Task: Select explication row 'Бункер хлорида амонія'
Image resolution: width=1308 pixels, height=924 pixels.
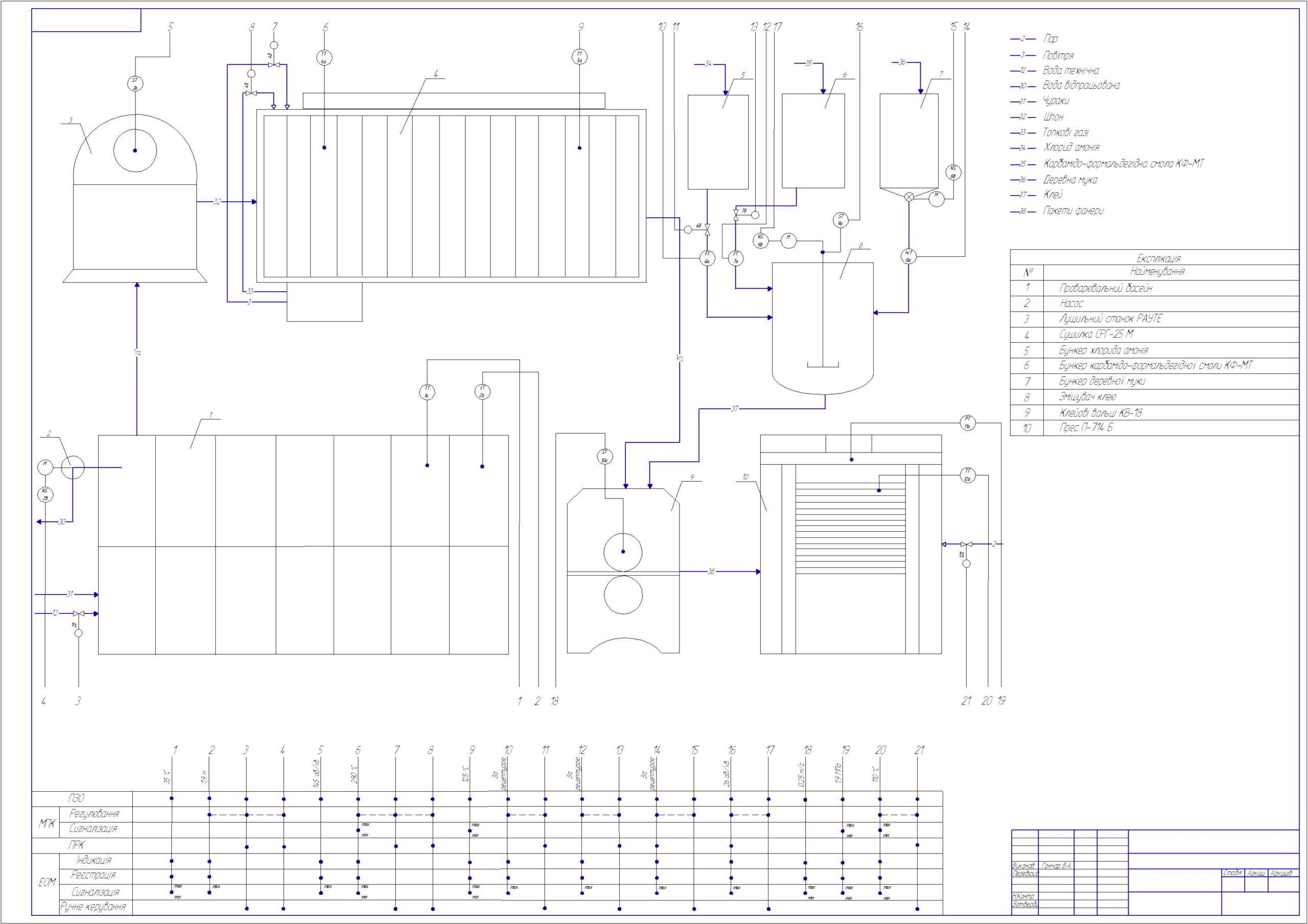Action: pyautogui.click(x=1154, y=350)
